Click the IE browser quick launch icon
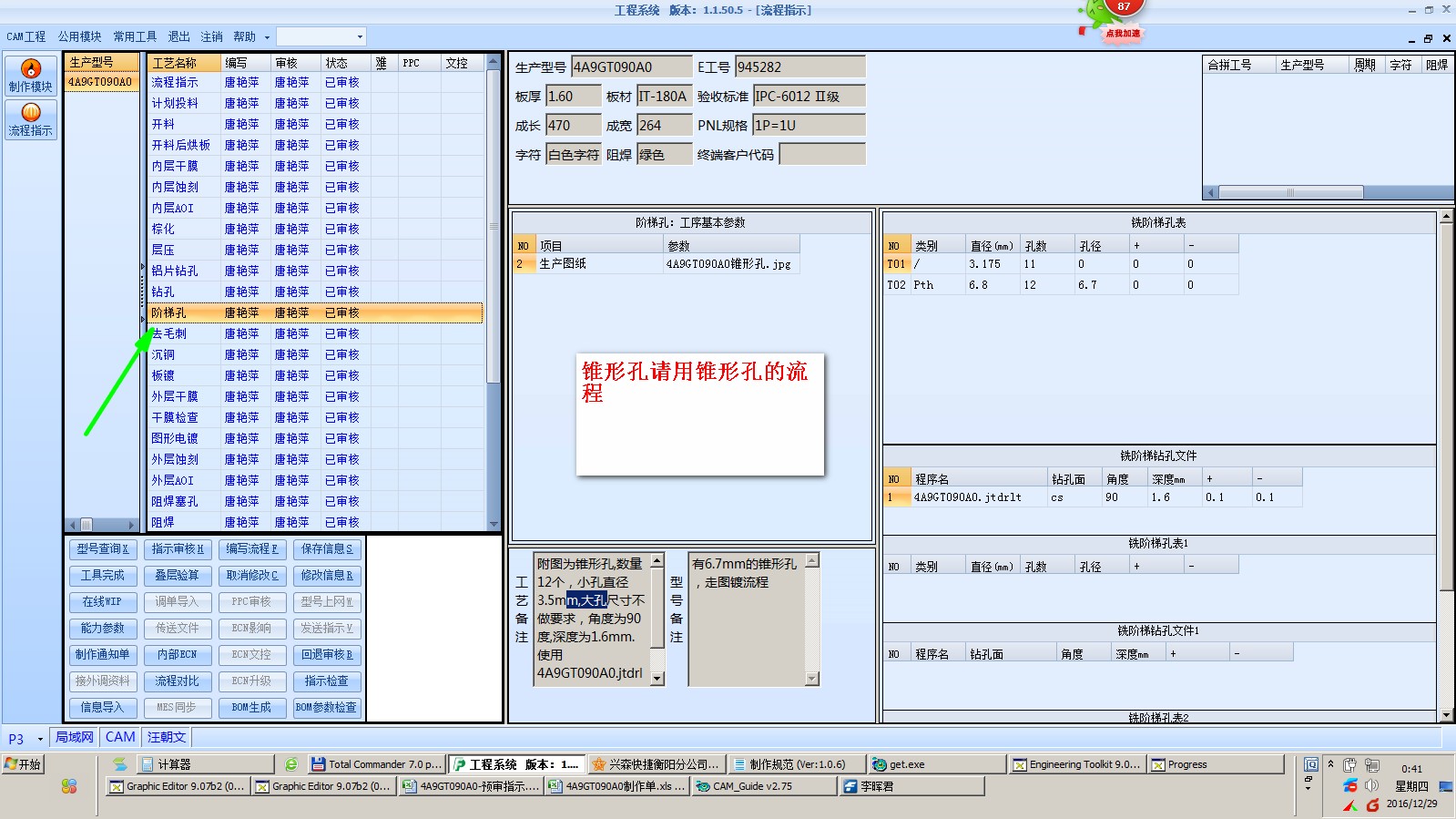The width and height of the screenshot is (1456, 819). (x=290, y=764)
